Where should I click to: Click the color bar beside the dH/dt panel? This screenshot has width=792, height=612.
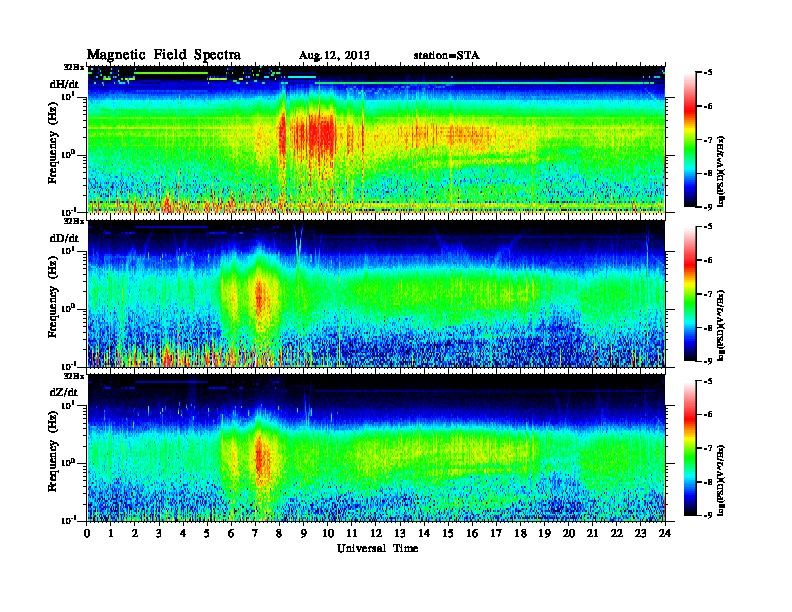pyautogui.click(x=690, y=139)
